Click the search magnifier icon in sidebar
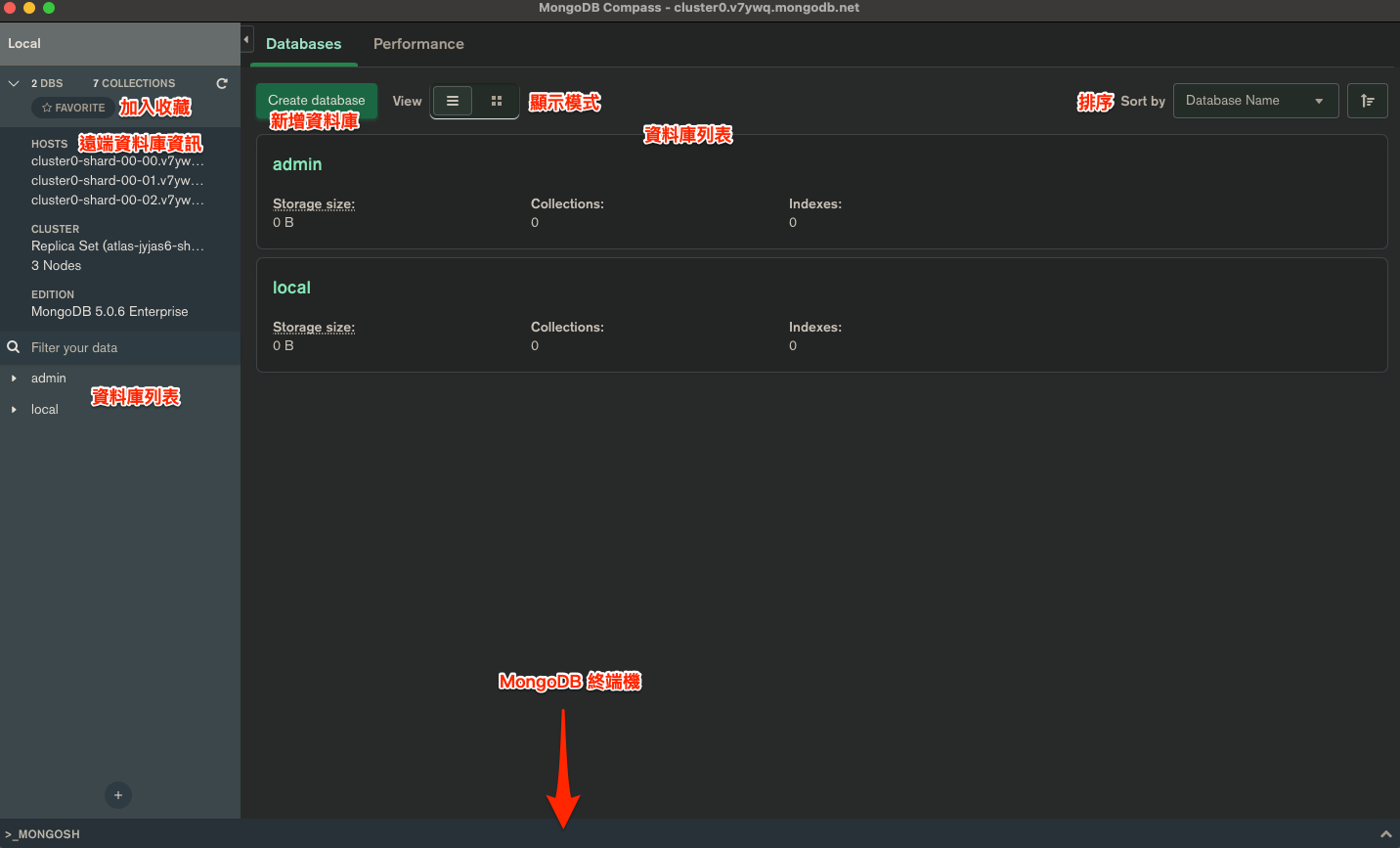 click(x=14, y=347)
